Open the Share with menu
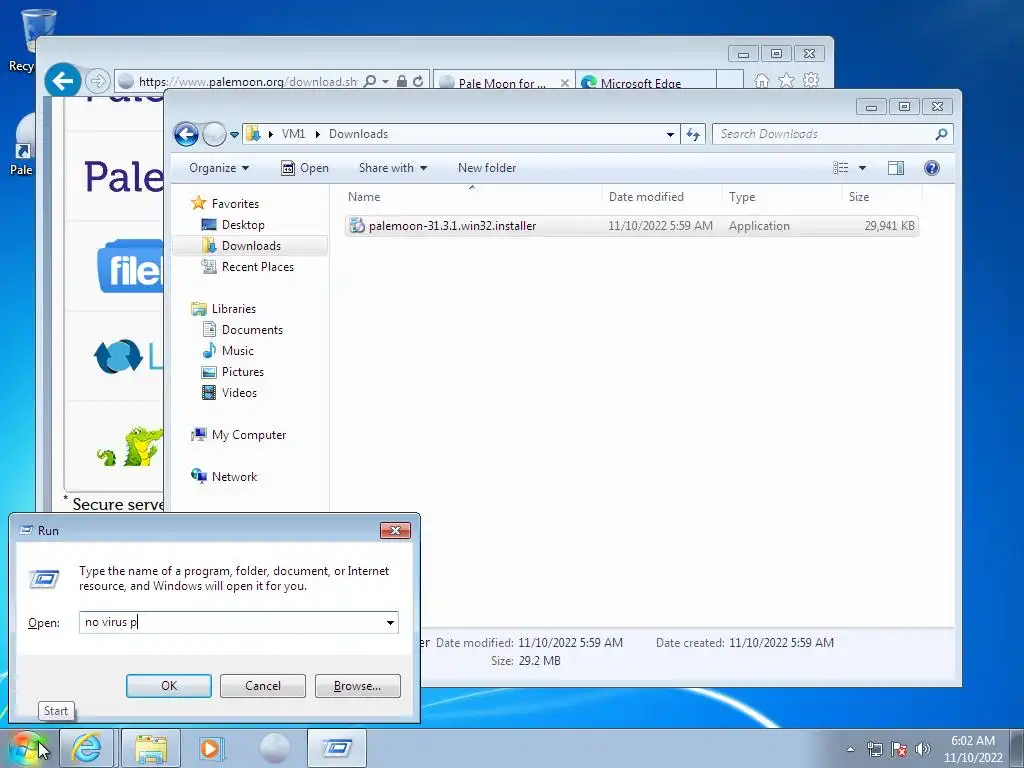Screen dimensions: 1024x768 click(x=392, y=168)
